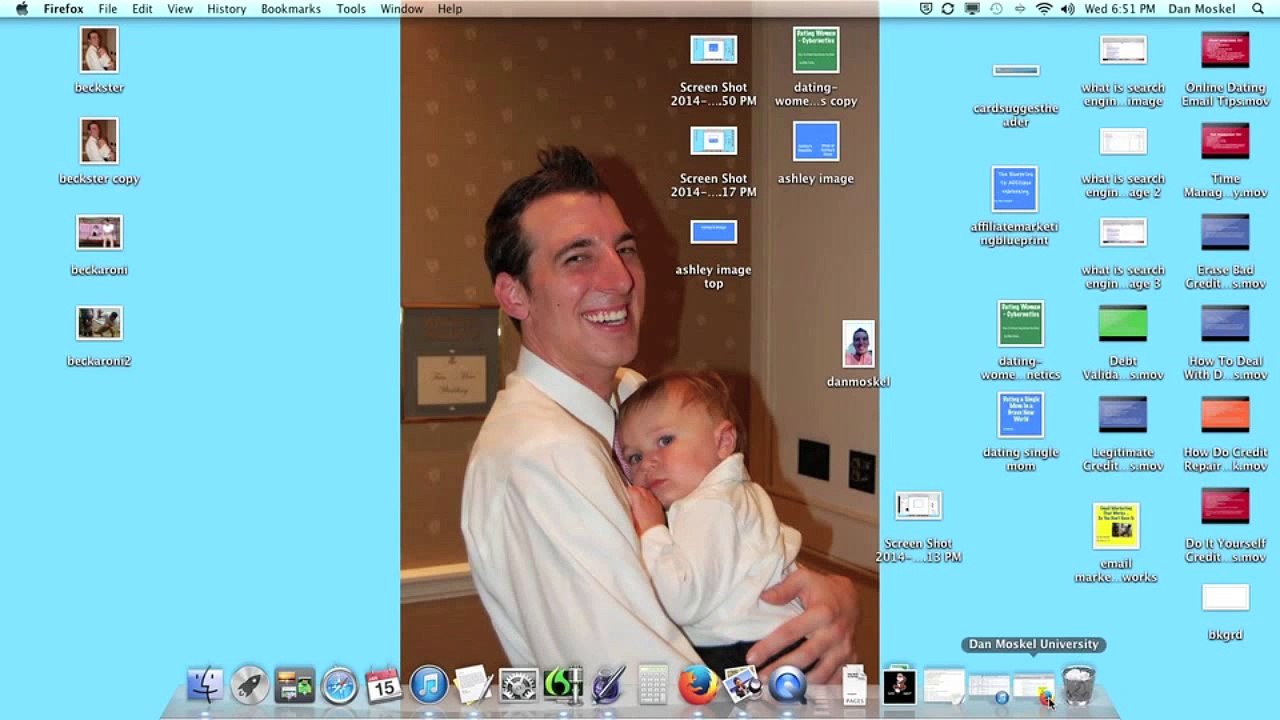Click the circular sync arrows menu bar icon
This screenshot has height=720, width=1280.
pyautogui.click(x=948, y=9)
